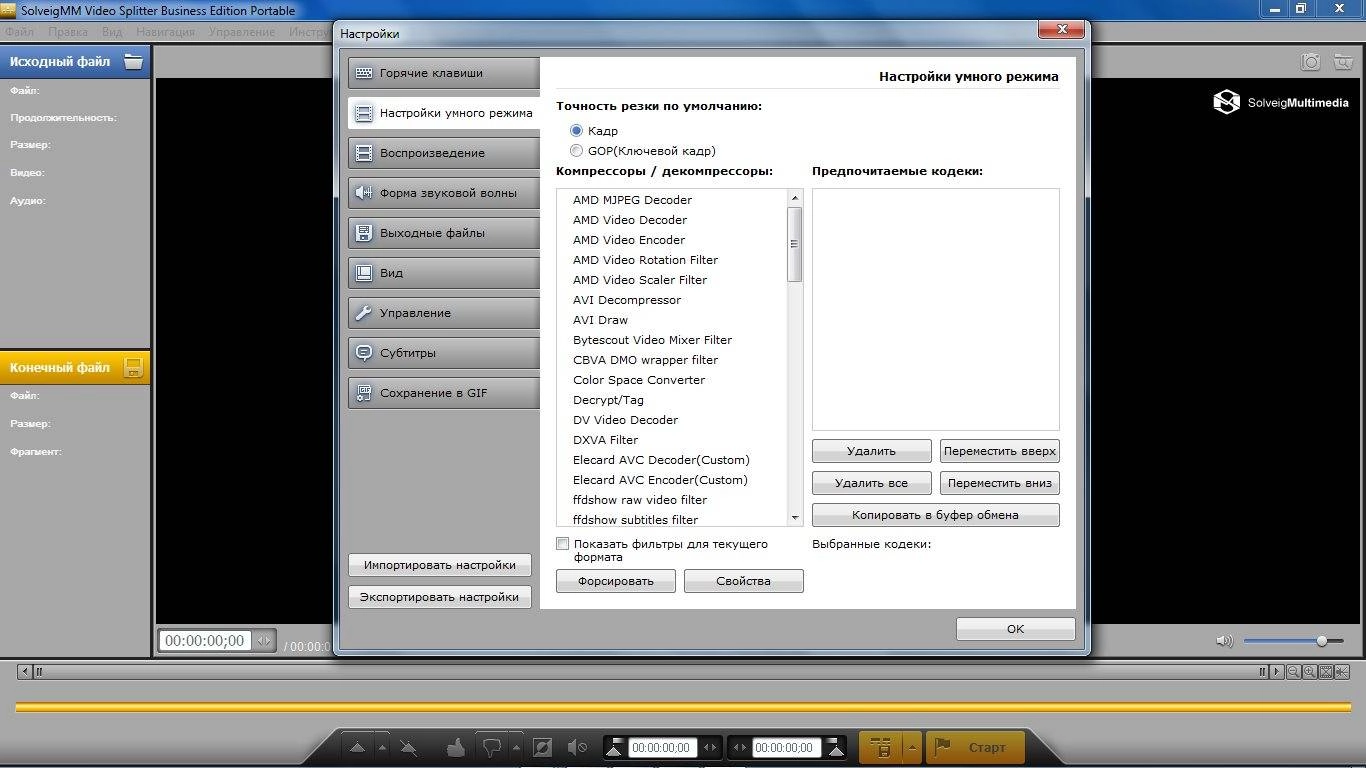Click the Свойства button
This screenshot has height=768, width=1366.
743,581
